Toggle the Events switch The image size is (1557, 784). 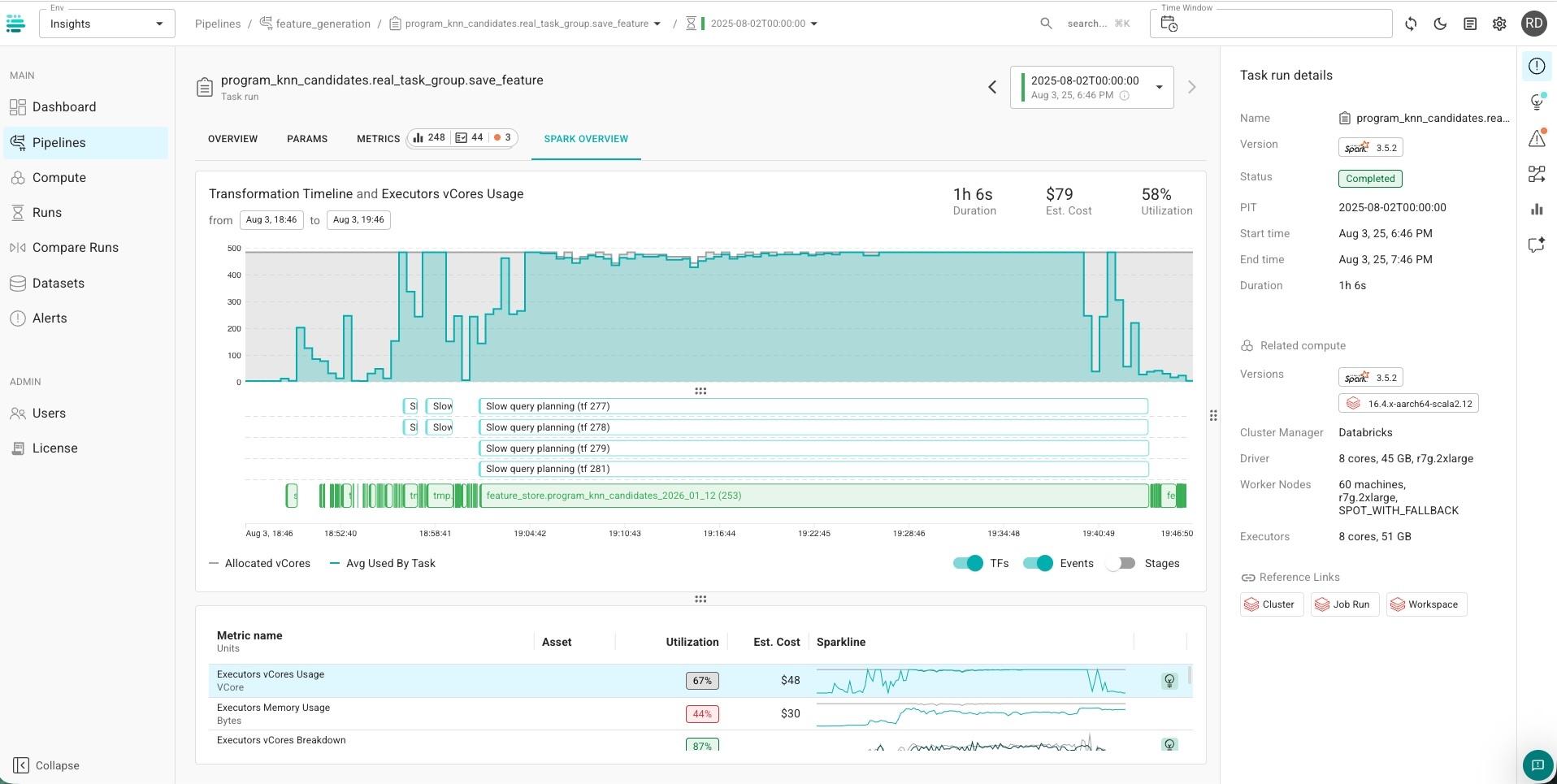point(1038,563)
